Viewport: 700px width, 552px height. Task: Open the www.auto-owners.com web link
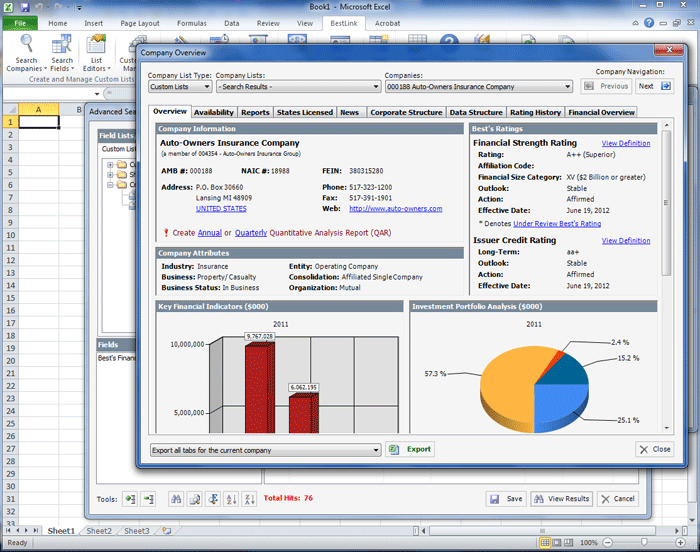coord(396,209)
